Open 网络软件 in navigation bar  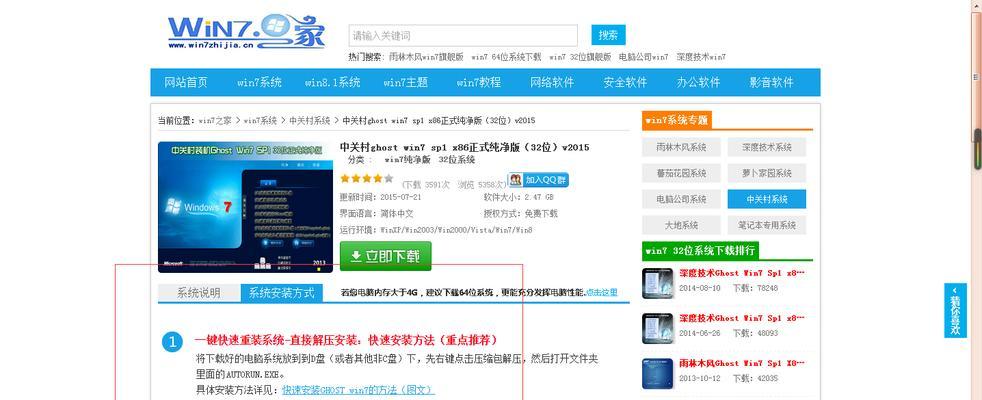click(552, 82)
